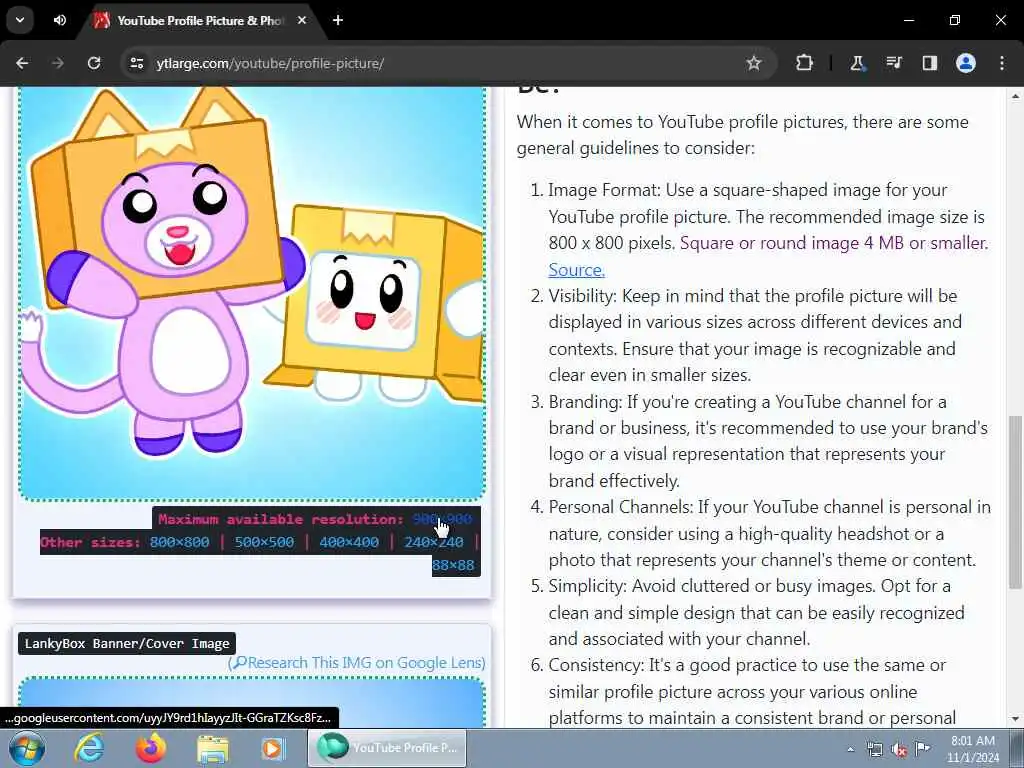
Task: Open the 900×900 maximum resolution link
Action: pyautogui.click(x=442, y=519)
